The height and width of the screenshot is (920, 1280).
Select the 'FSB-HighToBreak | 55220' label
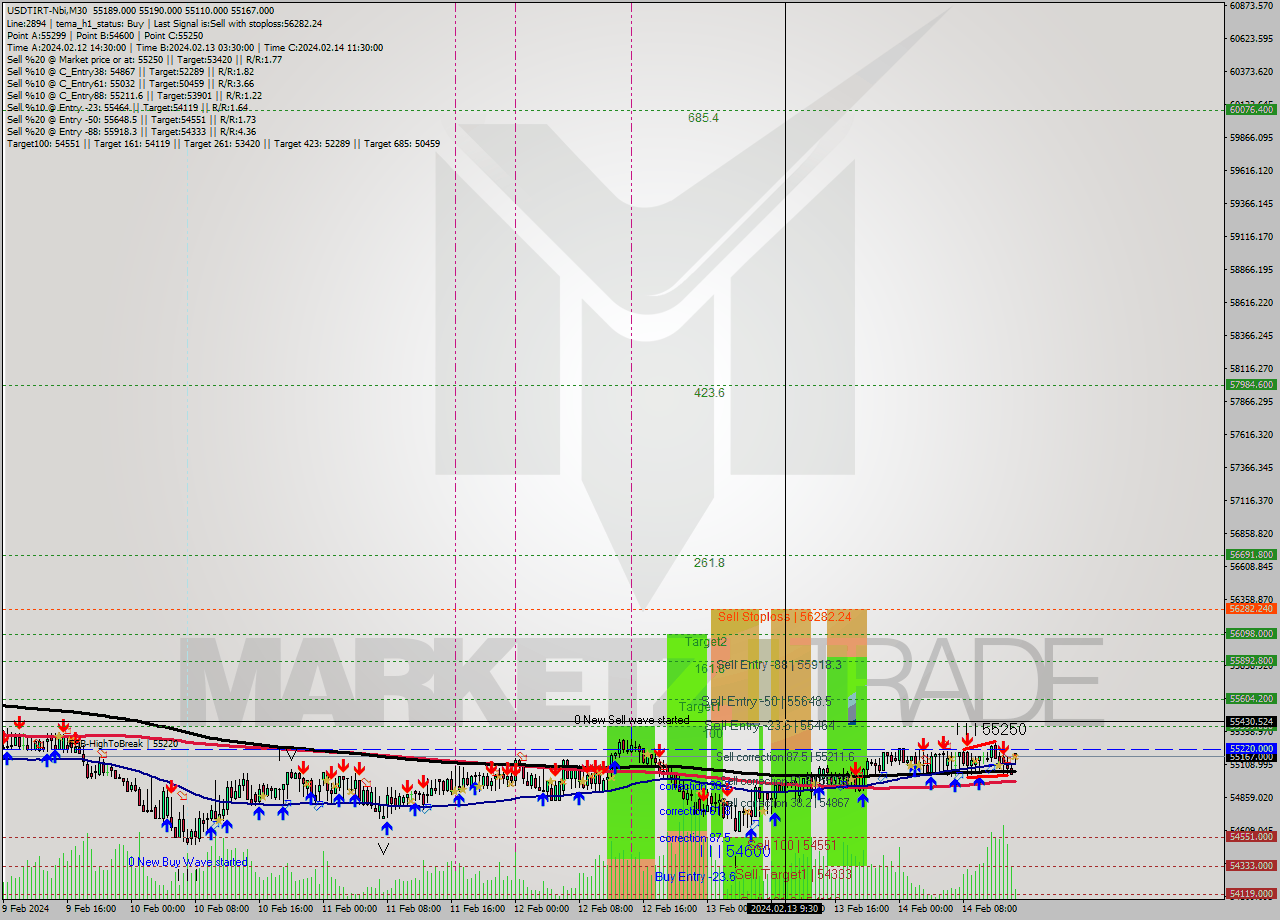click(x=122, y=744)
